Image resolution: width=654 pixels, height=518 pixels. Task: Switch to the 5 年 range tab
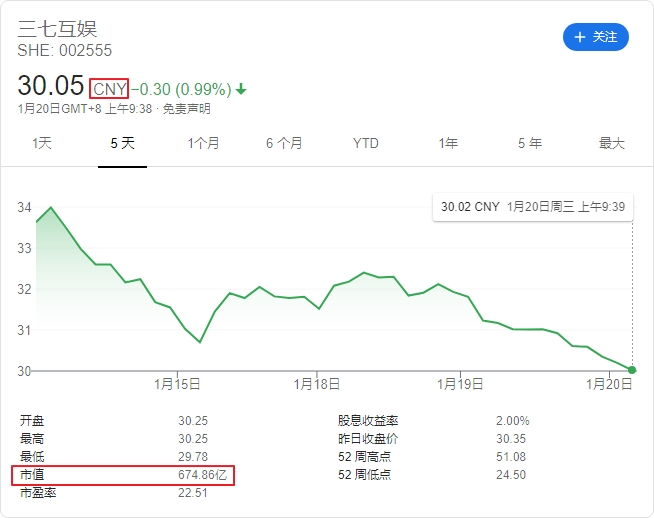[x=530, y=143]
